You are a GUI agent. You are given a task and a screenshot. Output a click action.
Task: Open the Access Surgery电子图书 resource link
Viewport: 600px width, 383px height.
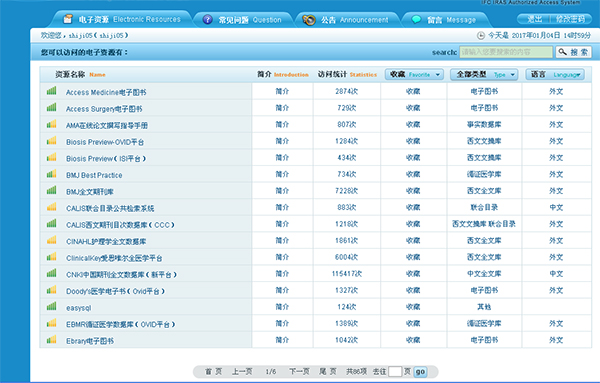click(104, 109)
